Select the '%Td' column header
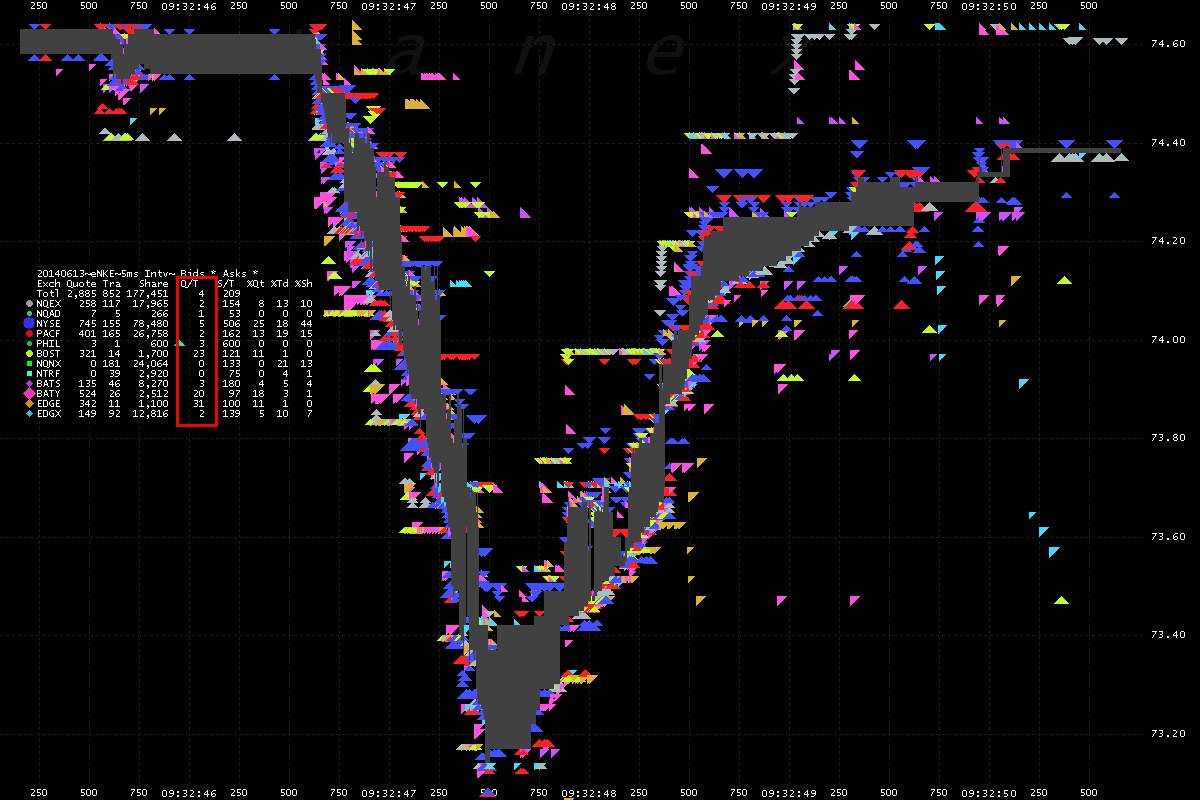This screenshot has width=1200, height=800. point(280,283)
